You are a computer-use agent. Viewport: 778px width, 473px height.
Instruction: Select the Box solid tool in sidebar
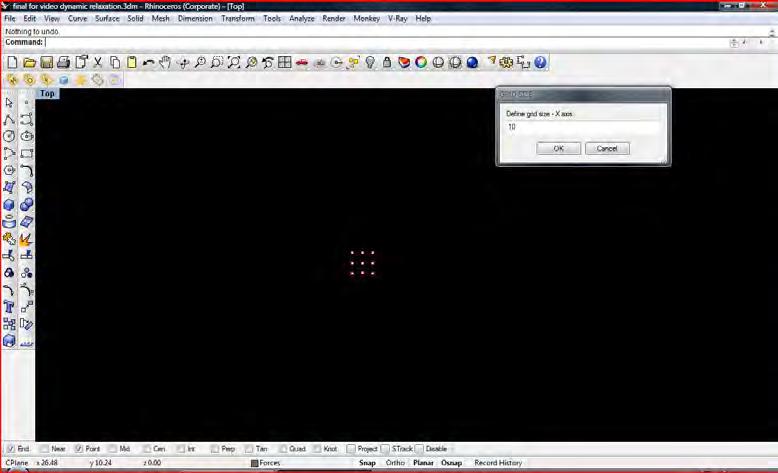point(9,204)
